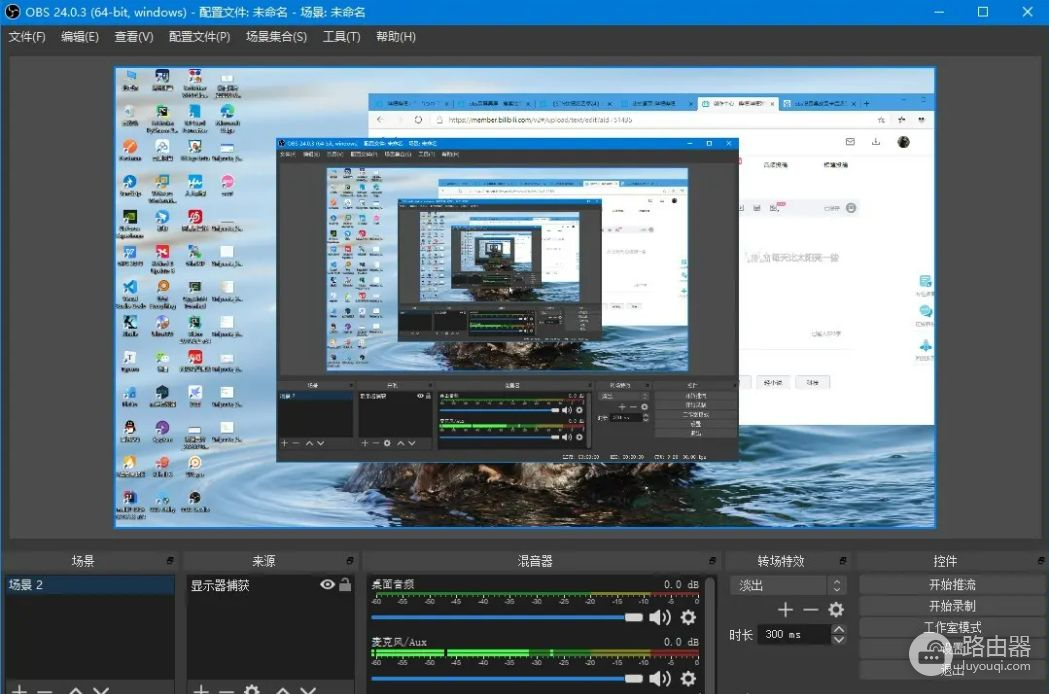Click the desktop audio volume slider handle
This screenshot has width=1049, height=694.
633,617
